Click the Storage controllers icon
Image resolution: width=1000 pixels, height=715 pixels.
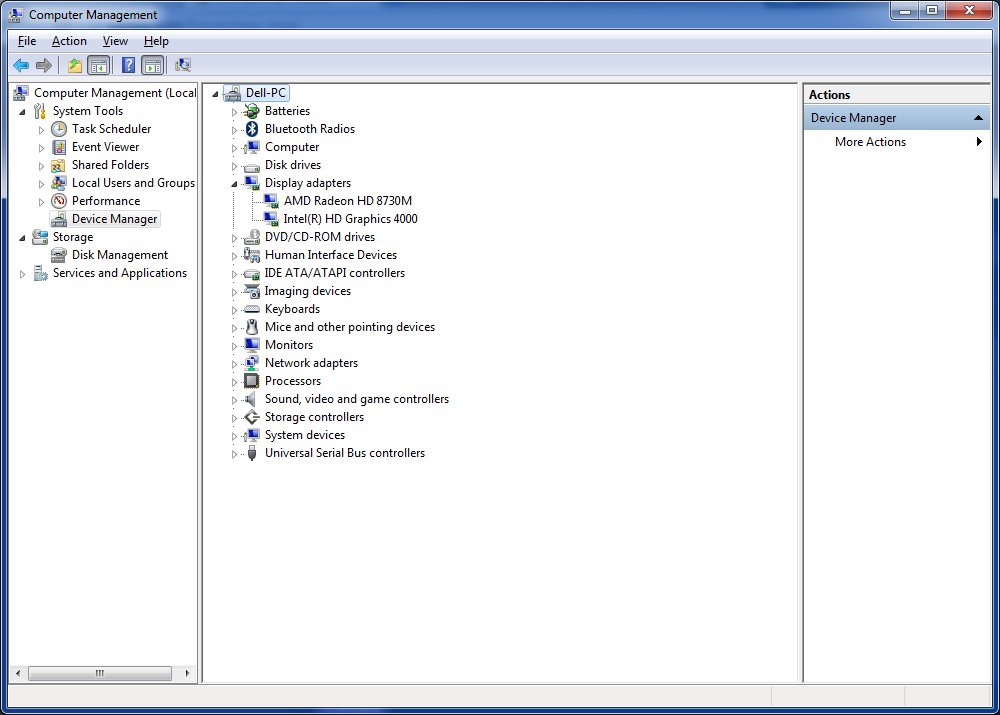click(252, 417)
